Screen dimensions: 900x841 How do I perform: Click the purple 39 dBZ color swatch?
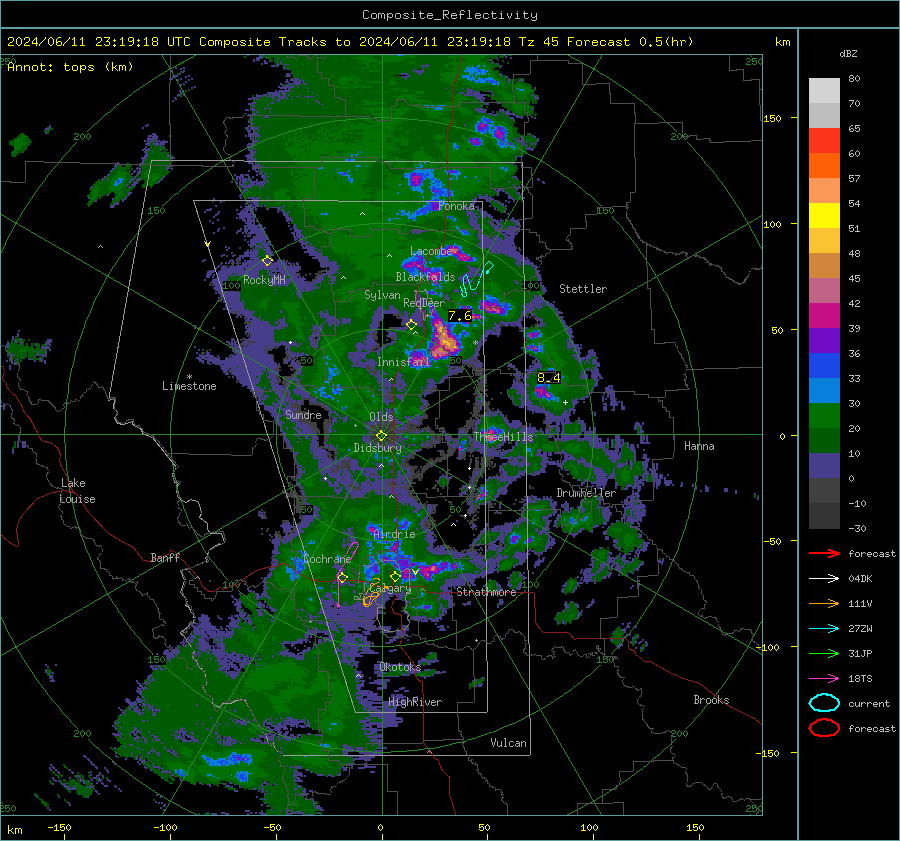pos(824,340)
